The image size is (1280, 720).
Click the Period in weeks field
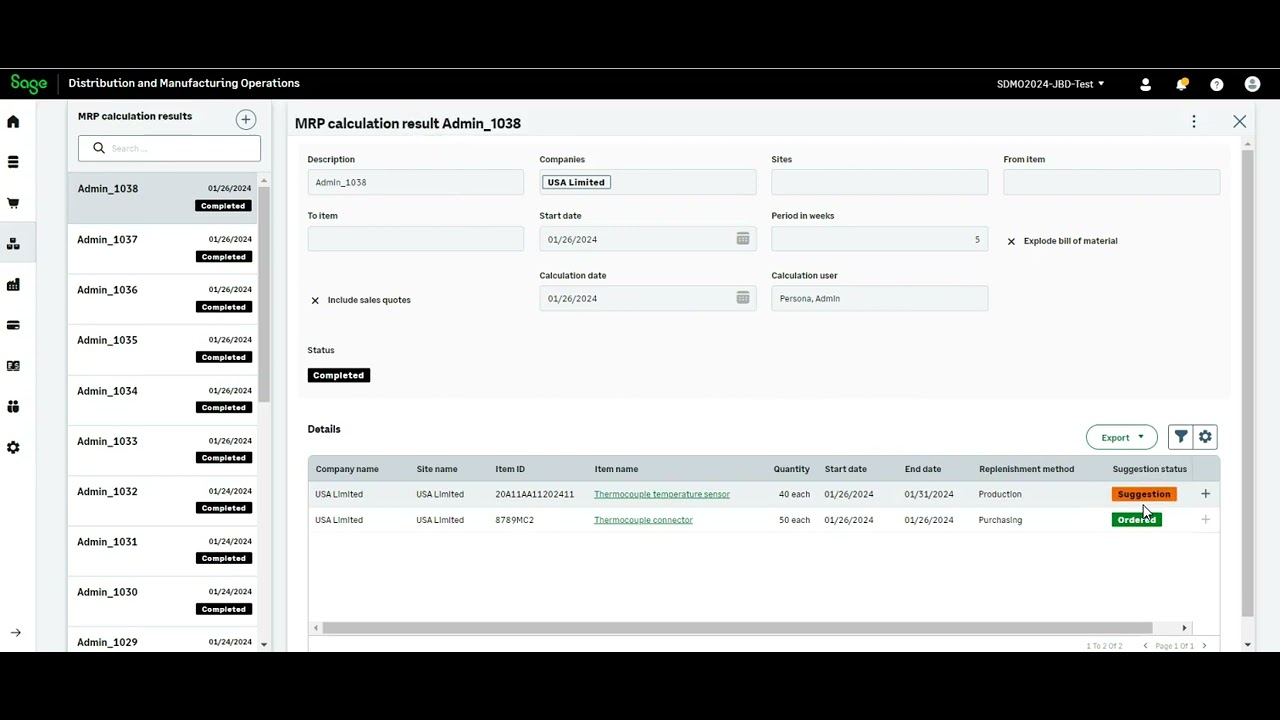click(x=879, y=239)
